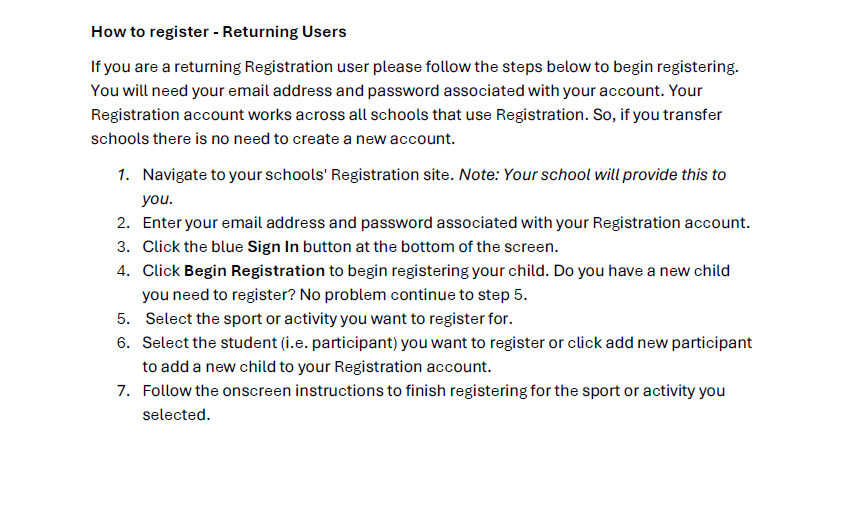852x511 pixels.
Task: Click list number 5 marker
Action: click(123, 319)
